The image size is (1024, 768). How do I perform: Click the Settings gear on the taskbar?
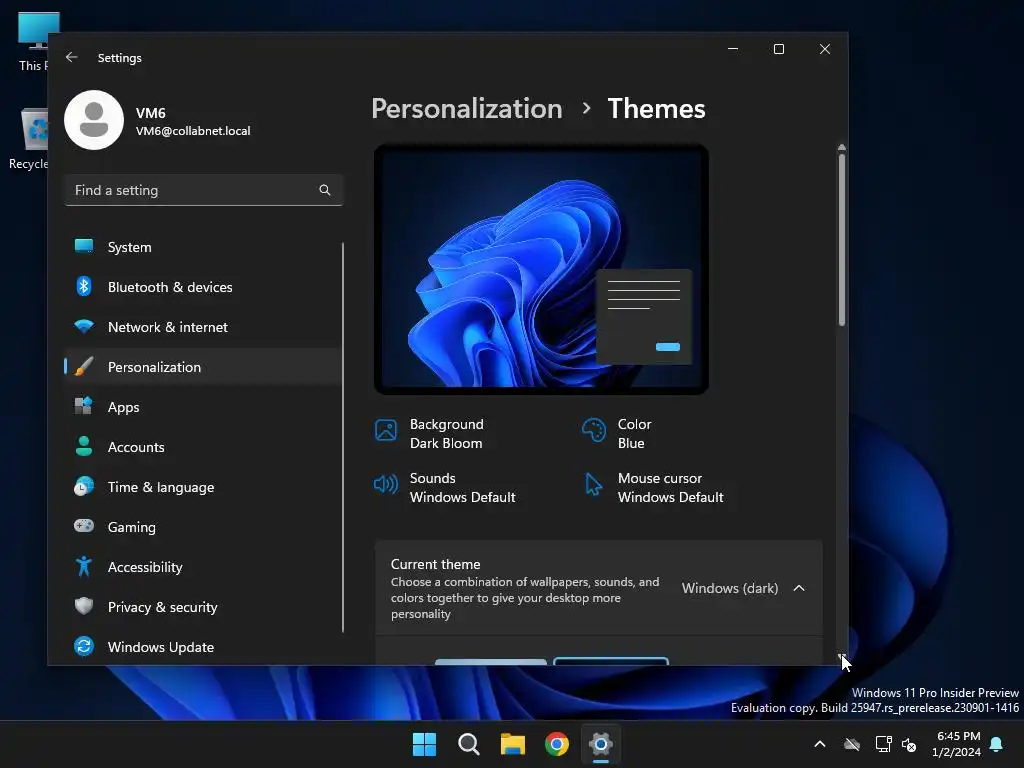tap(600, 744)
